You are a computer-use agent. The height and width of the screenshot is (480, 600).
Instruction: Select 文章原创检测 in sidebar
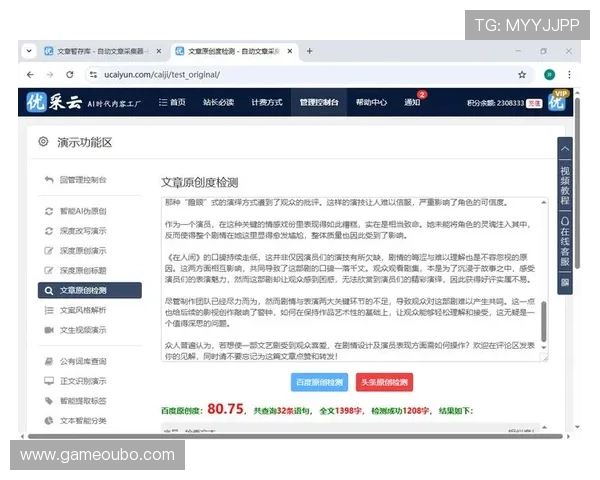pos(90,290)
